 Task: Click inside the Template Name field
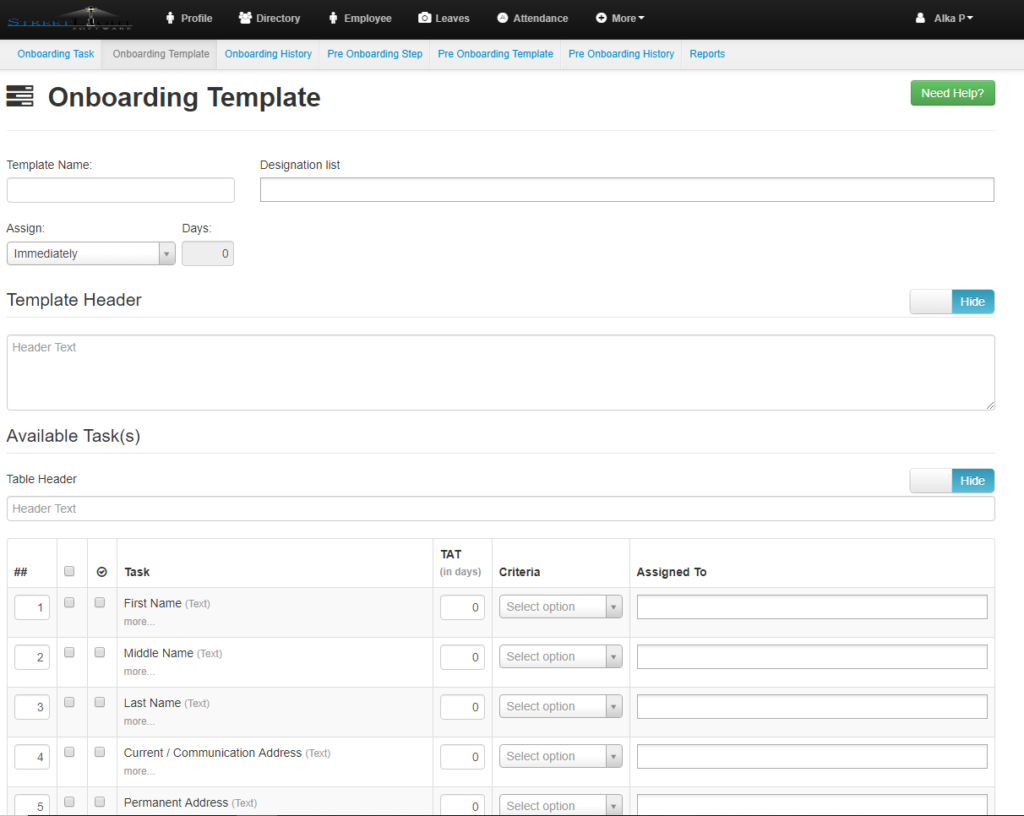(x=120, y=189)
